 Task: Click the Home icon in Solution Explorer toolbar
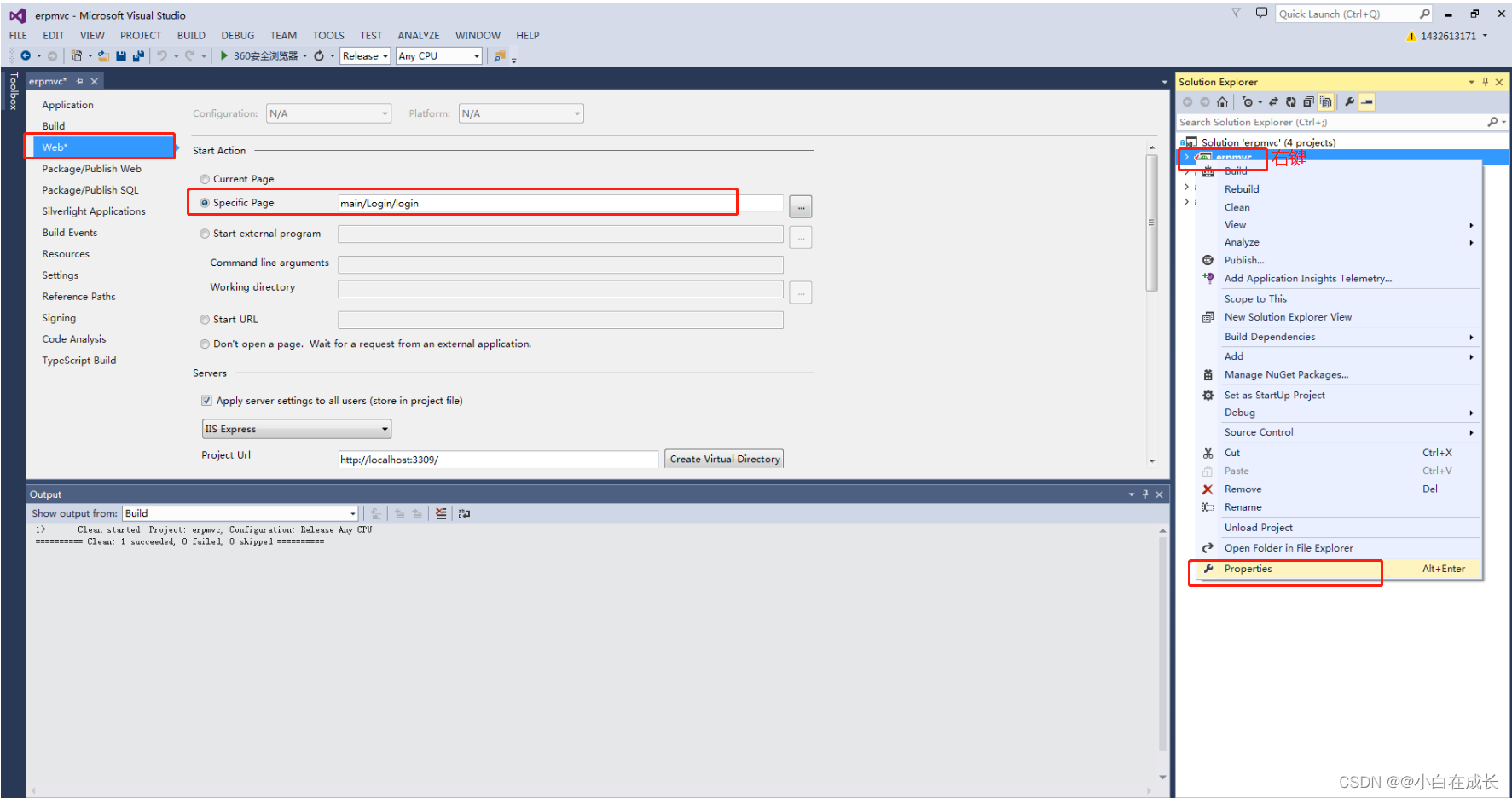(x=1223, y=101)
